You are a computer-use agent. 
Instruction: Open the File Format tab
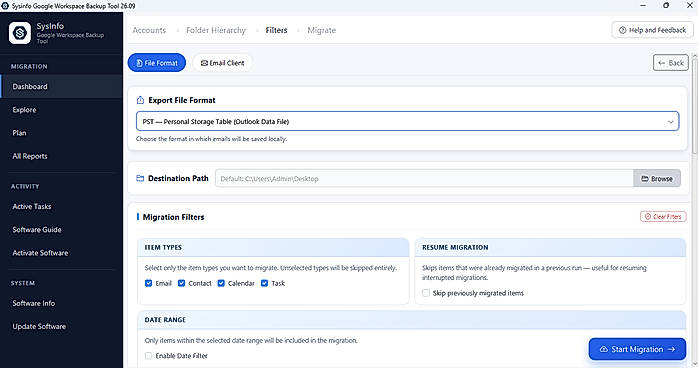tap(157, 63)
